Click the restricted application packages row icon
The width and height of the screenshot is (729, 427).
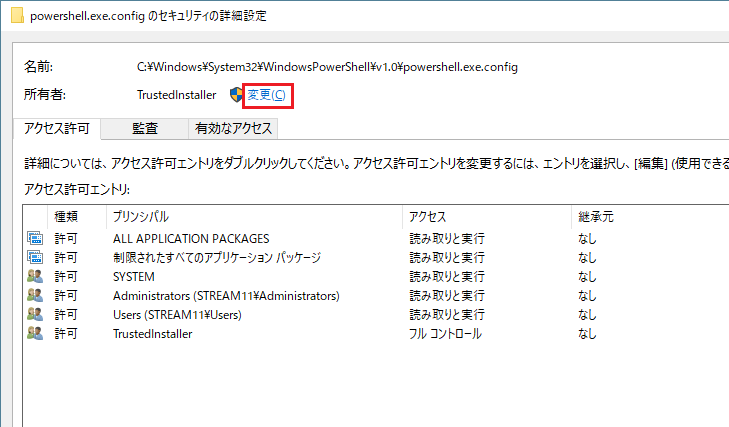35,258
